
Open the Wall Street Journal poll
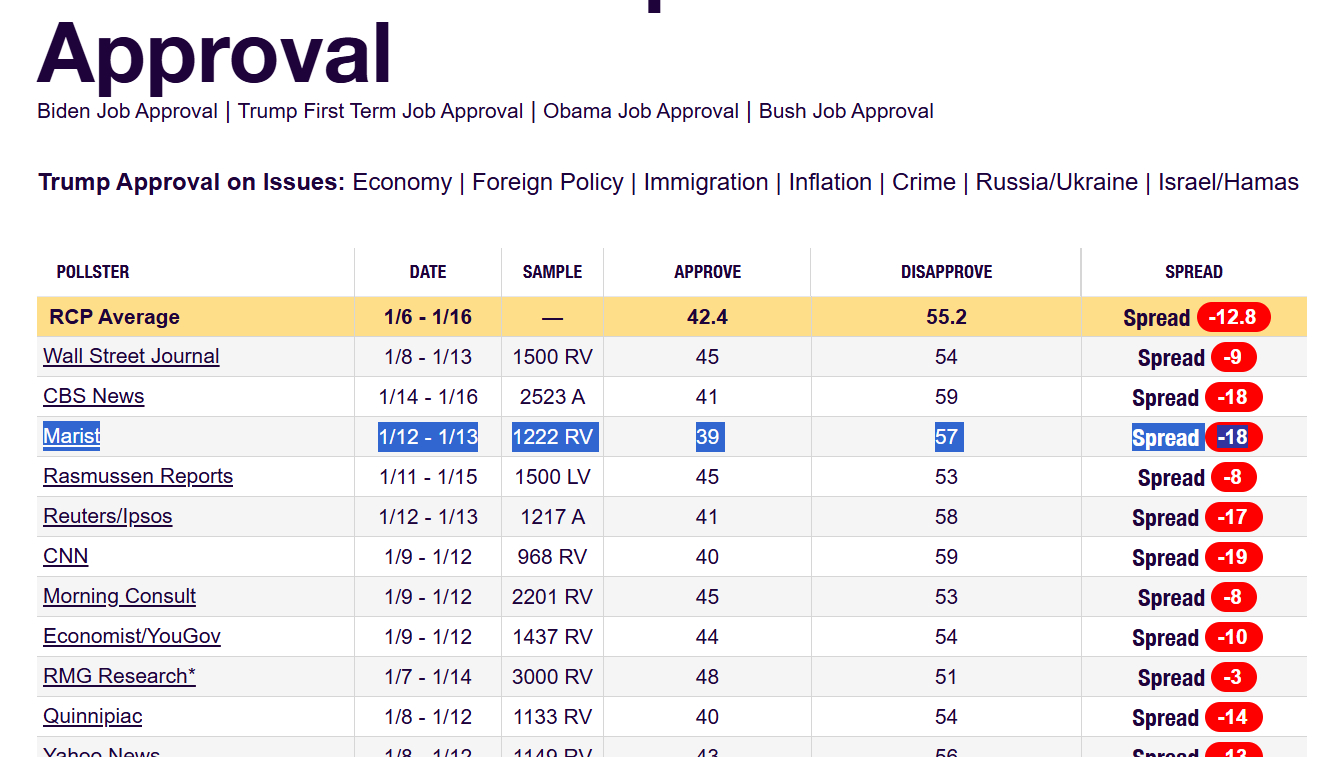click(131, 356)
